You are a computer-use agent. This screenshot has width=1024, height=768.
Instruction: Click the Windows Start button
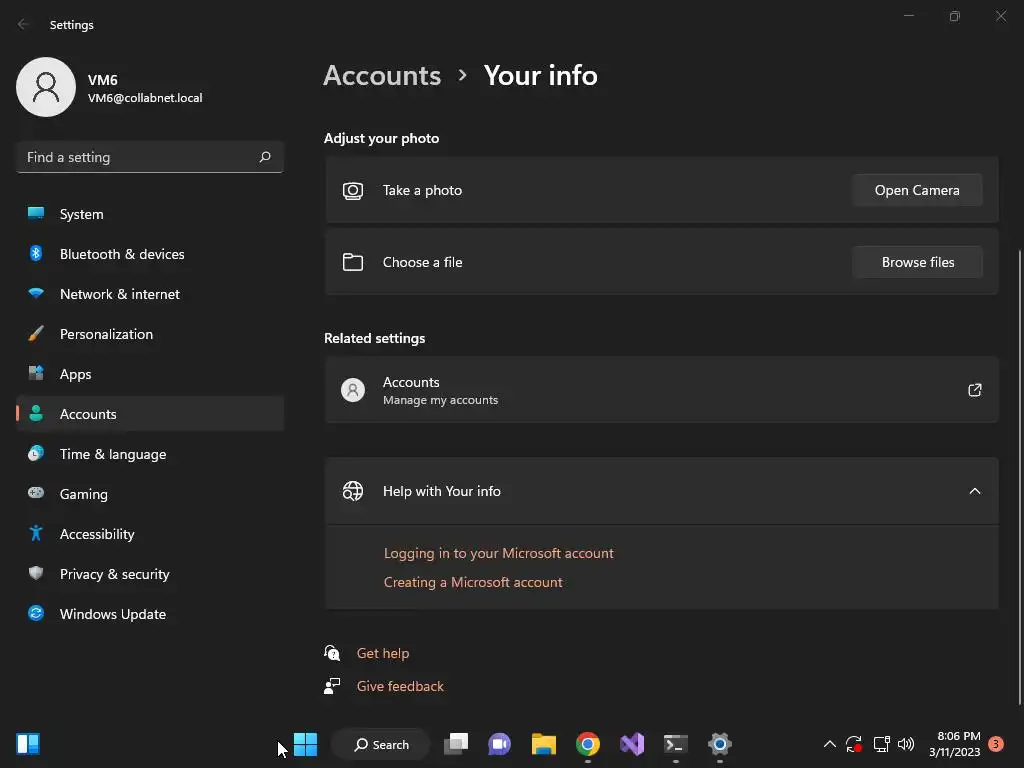coord(305,744)
